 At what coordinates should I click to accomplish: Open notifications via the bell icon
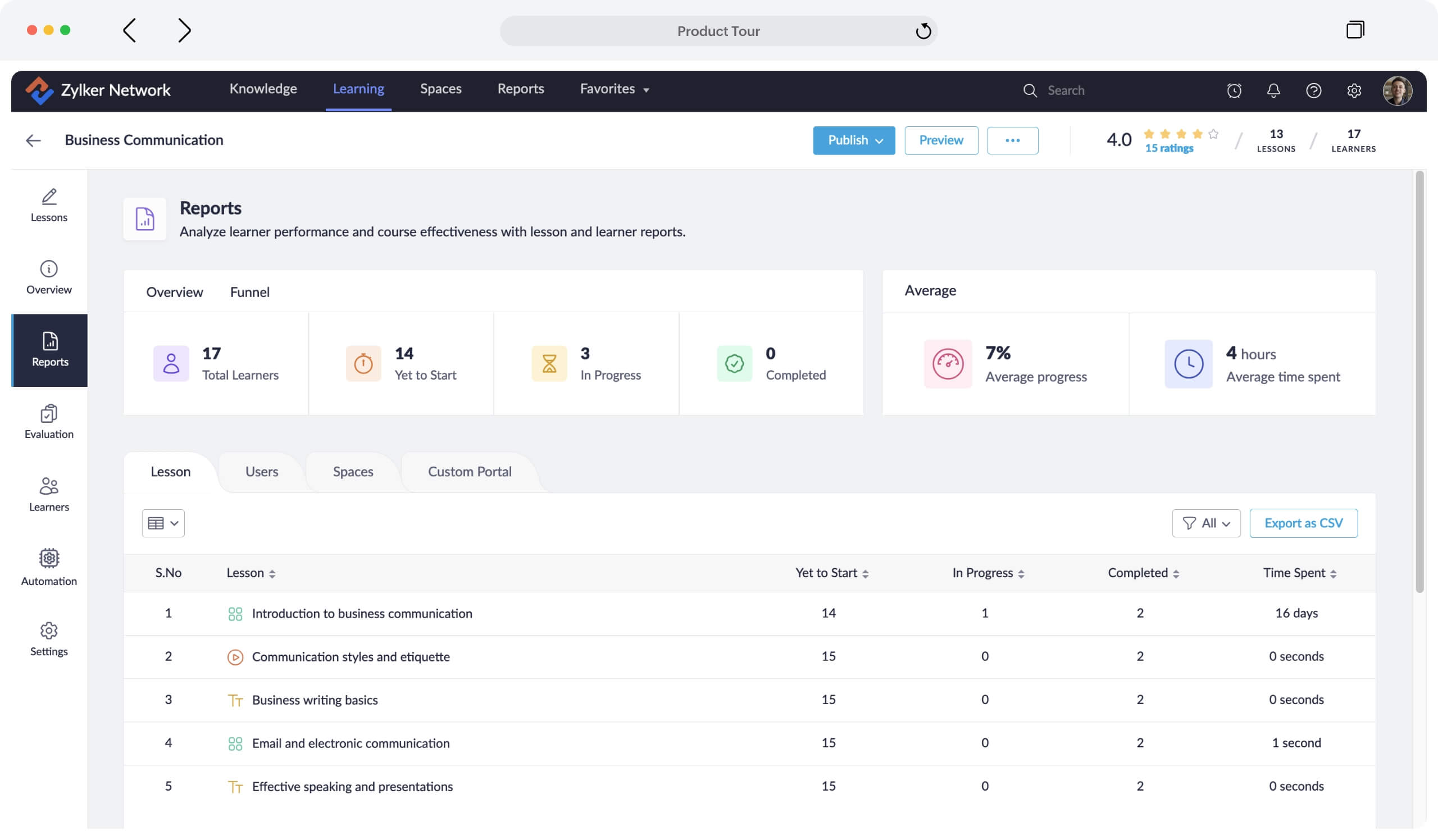click(1274, 90)
